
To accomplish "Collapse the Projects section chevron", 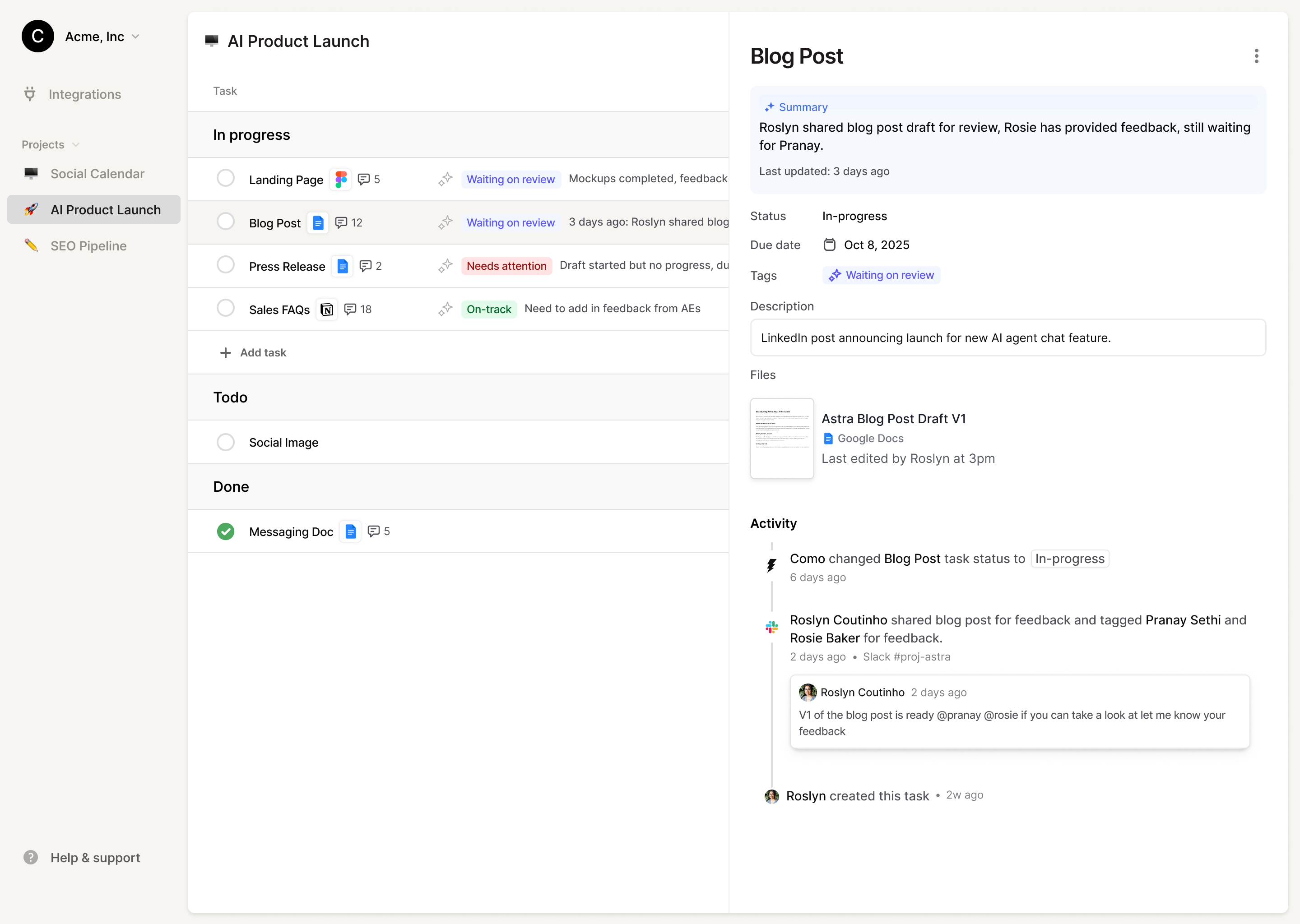I will tap(76, 144).
